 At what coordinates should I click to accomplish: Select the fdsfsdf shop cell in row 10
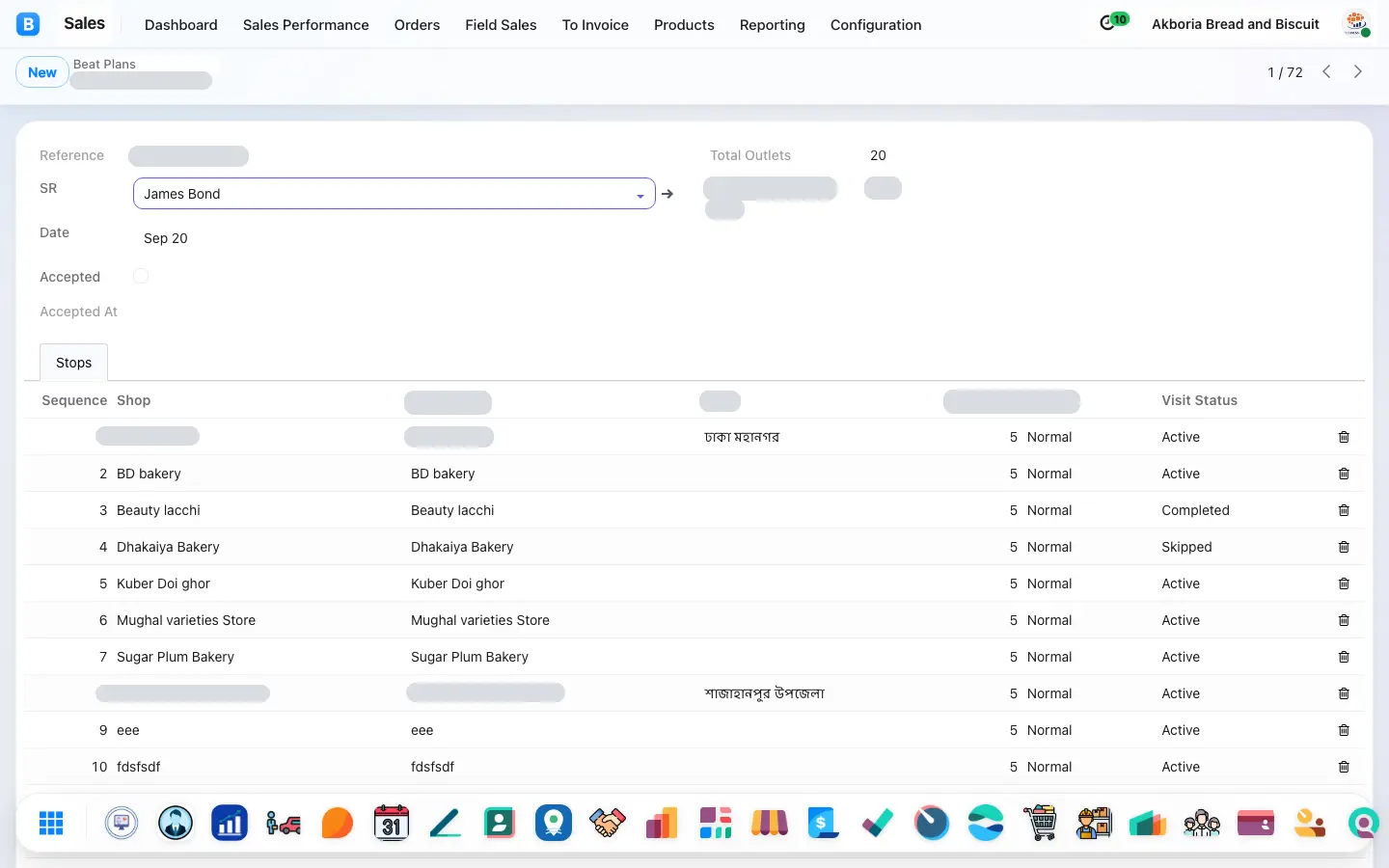(139, 767)
